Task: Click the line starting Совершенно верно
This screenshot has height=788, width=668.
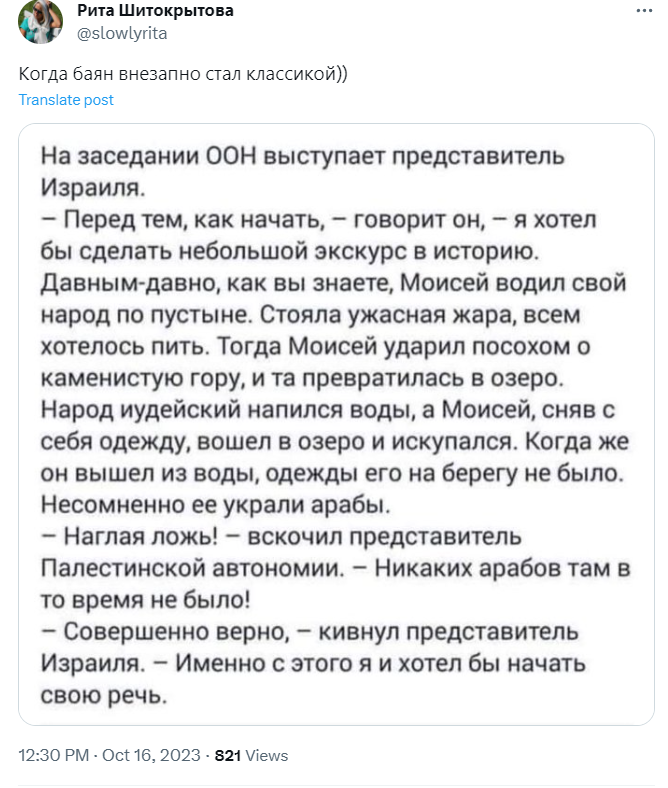Action: coord(310,632)
